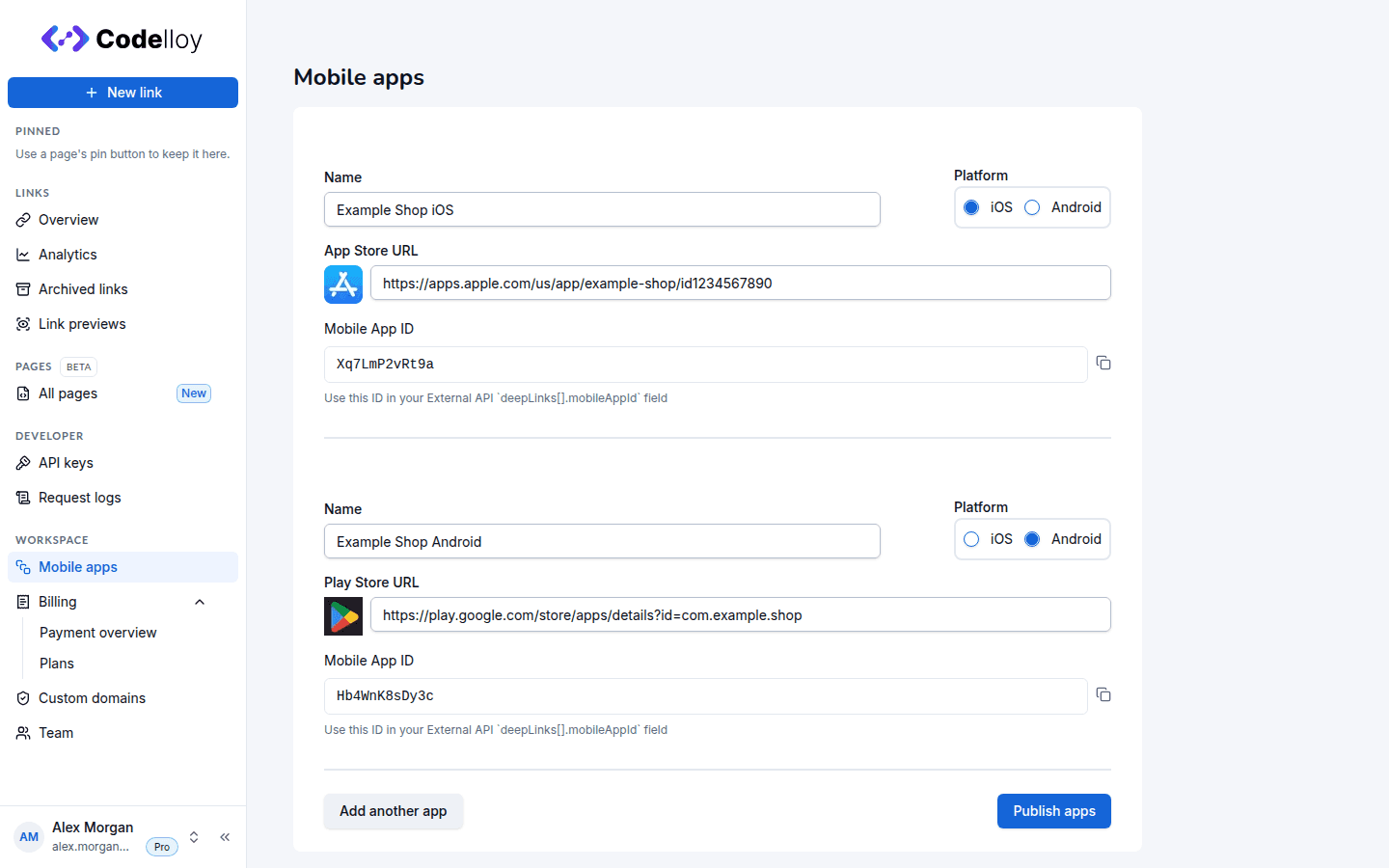Click the Example Shop Android name field
Screen dimensions: 1389x868
coord(602,541)
